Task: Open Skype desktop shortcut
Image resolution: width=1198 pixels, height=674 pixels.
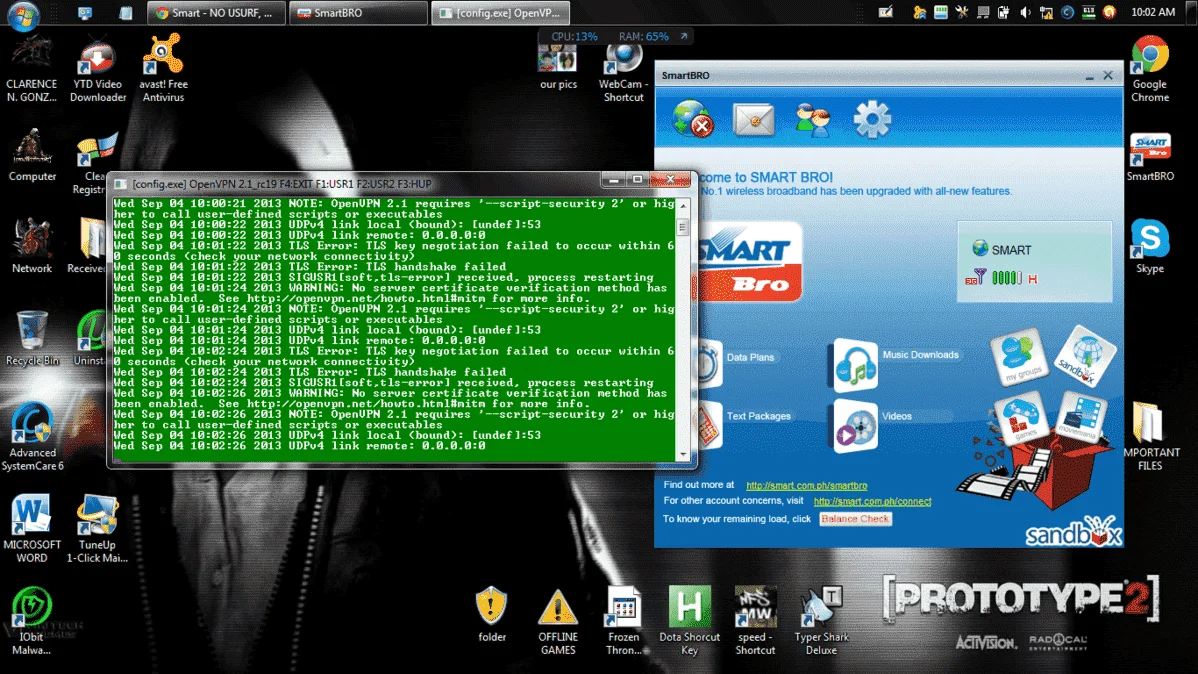Action: (1150, 247)
